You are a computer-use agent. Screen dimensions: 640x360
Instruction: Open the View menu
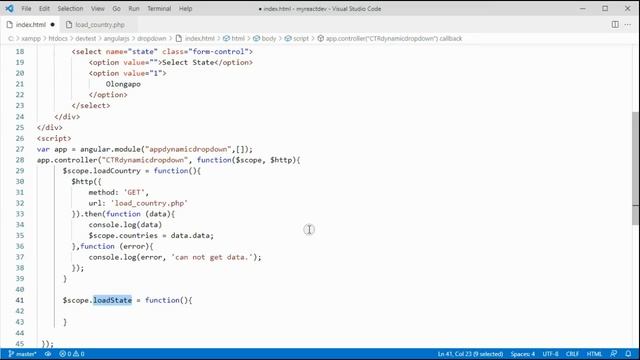click(98, 9)
